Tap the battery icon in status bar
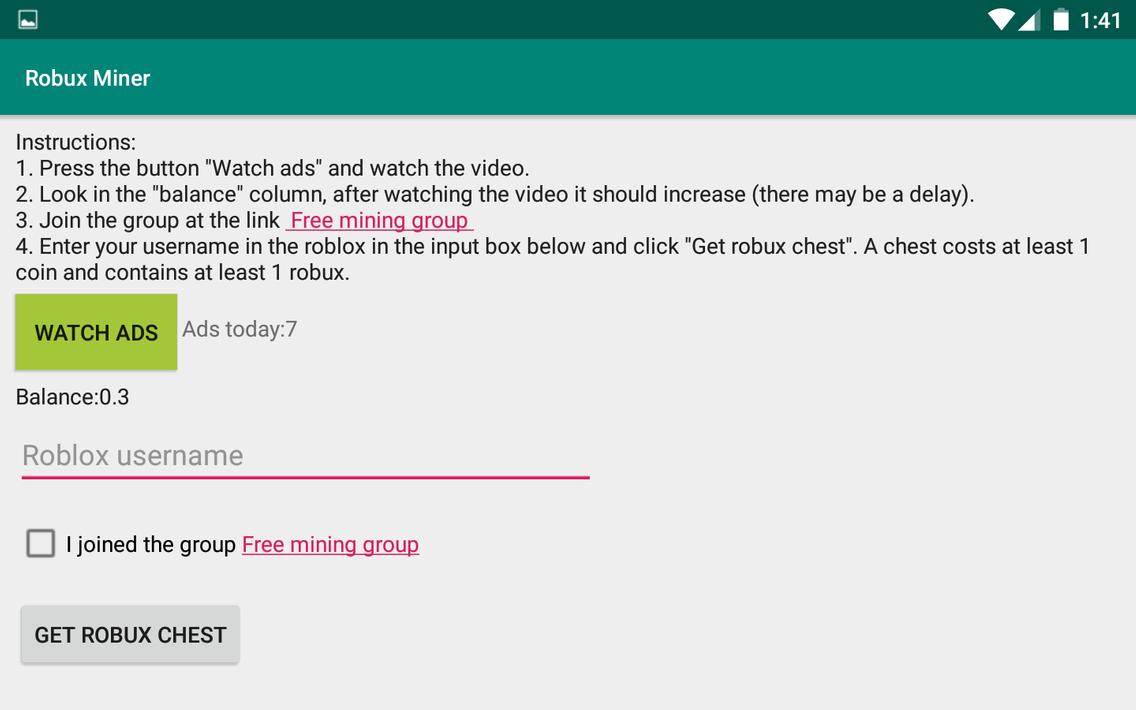This screenshot has width=1136, height=710. pyautogui.click(x=1061, y=20)
